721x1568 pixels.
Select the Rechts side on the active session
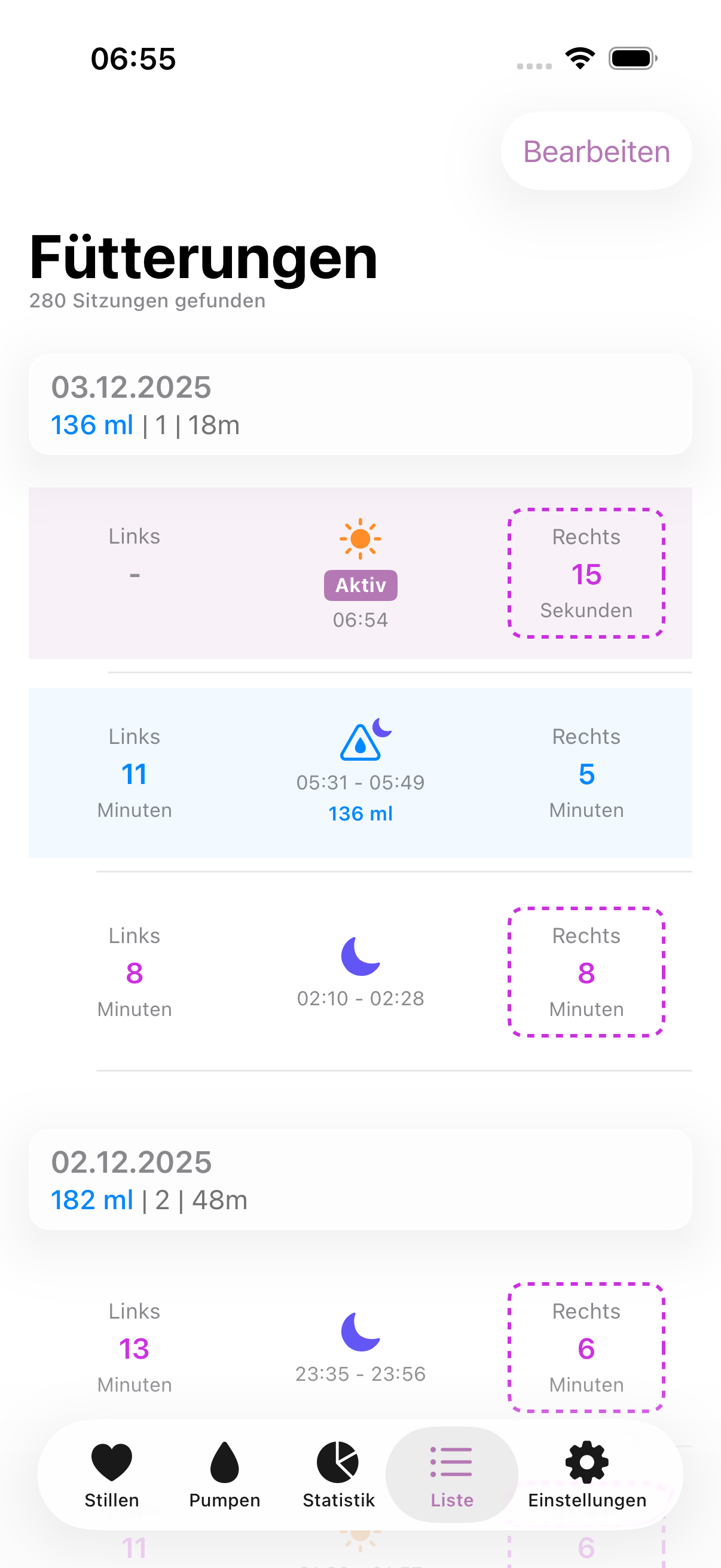[586, 572]
